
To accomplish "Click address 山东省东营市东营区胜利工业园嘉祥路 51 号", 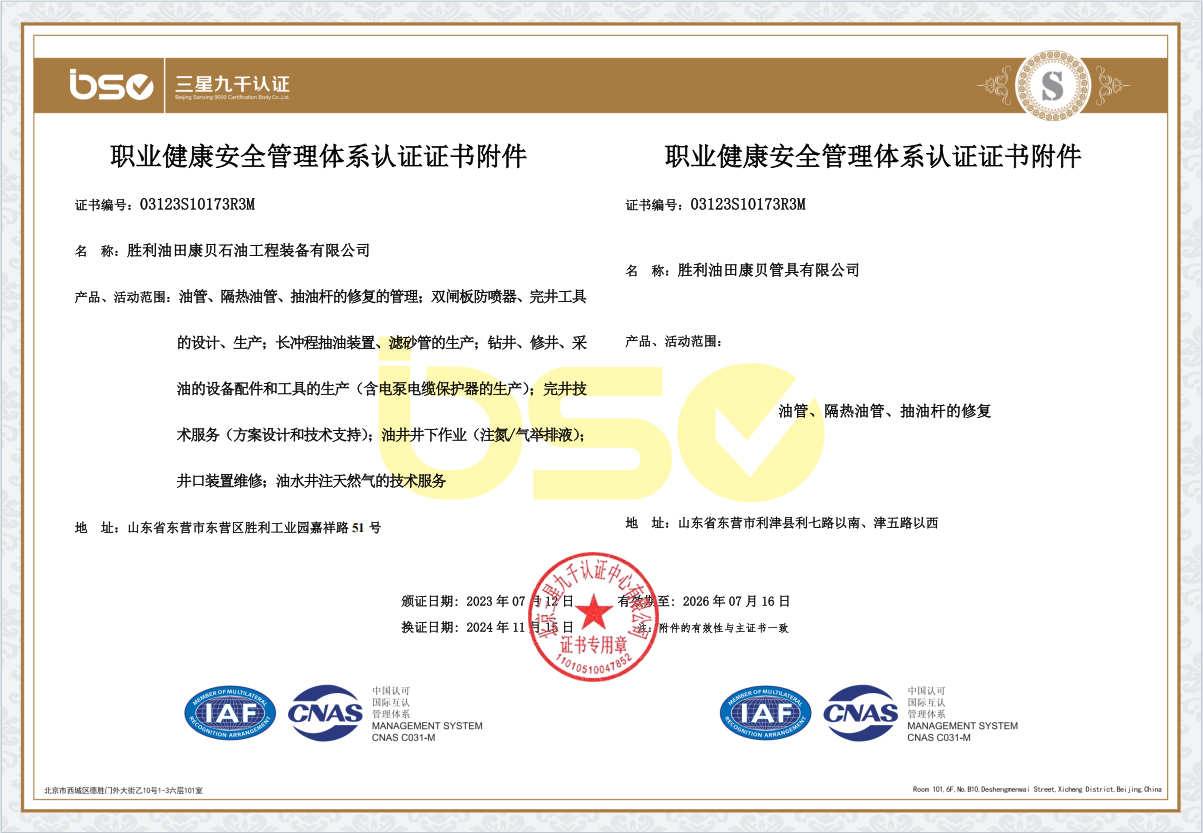I will click(254, 527).
